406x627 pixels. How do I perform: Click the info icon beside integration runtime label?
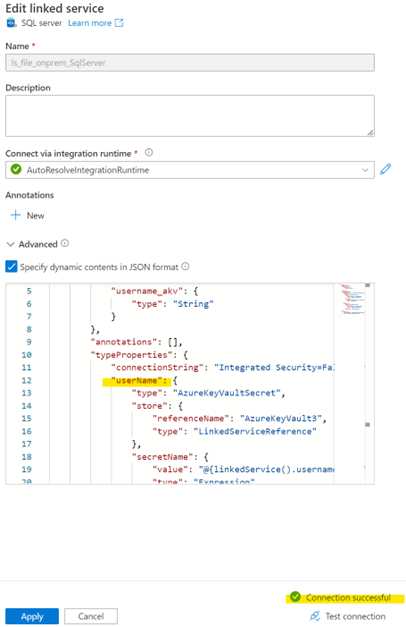[149, 152]
